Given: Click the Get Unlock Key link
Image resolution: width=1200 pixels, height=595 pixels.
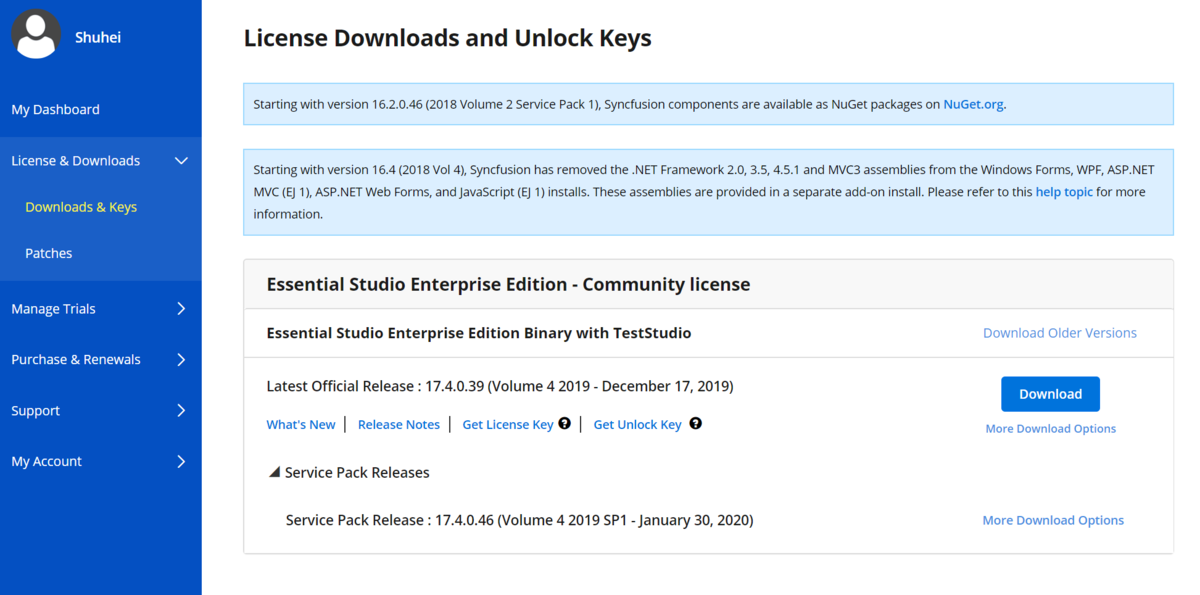Looking at the screenshot, I should (638, 425).
